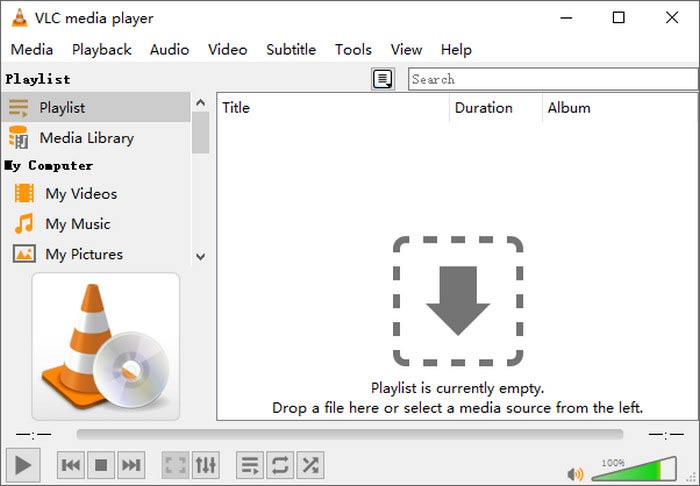Click the elapsed time label

(33, 434)
